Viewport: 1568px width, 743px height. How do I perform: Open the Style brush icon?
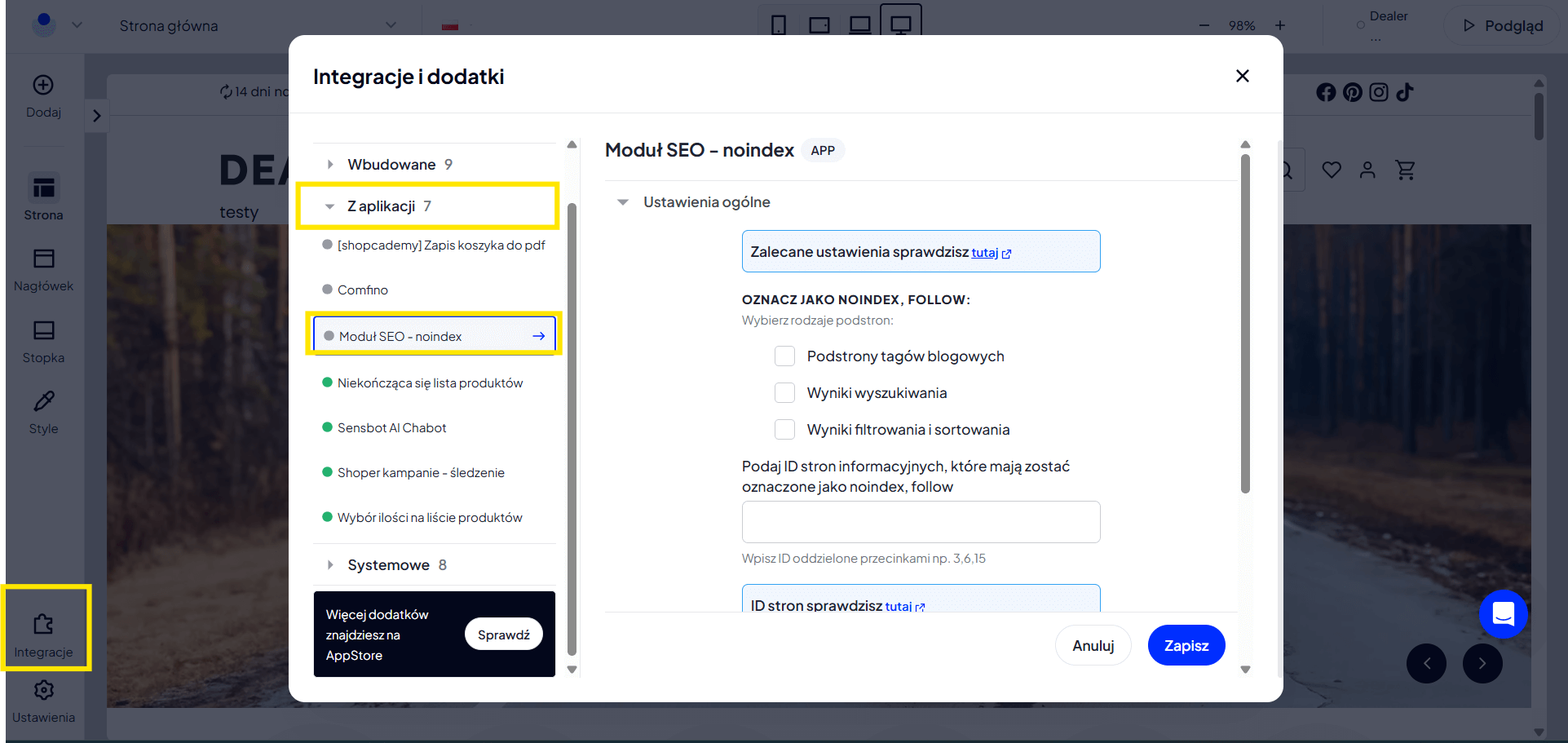[44, 401]
